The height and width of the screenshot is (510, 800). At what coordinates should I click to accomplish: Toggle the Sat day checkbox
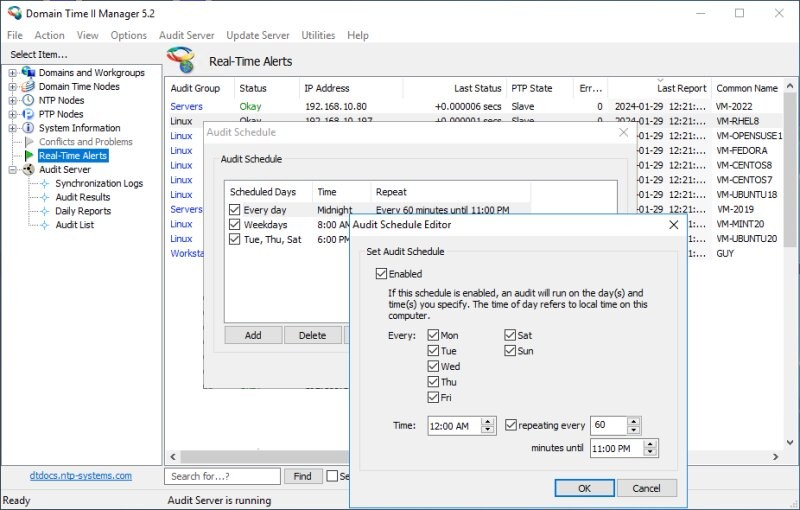pyautogui.click(x=511, y=336)
